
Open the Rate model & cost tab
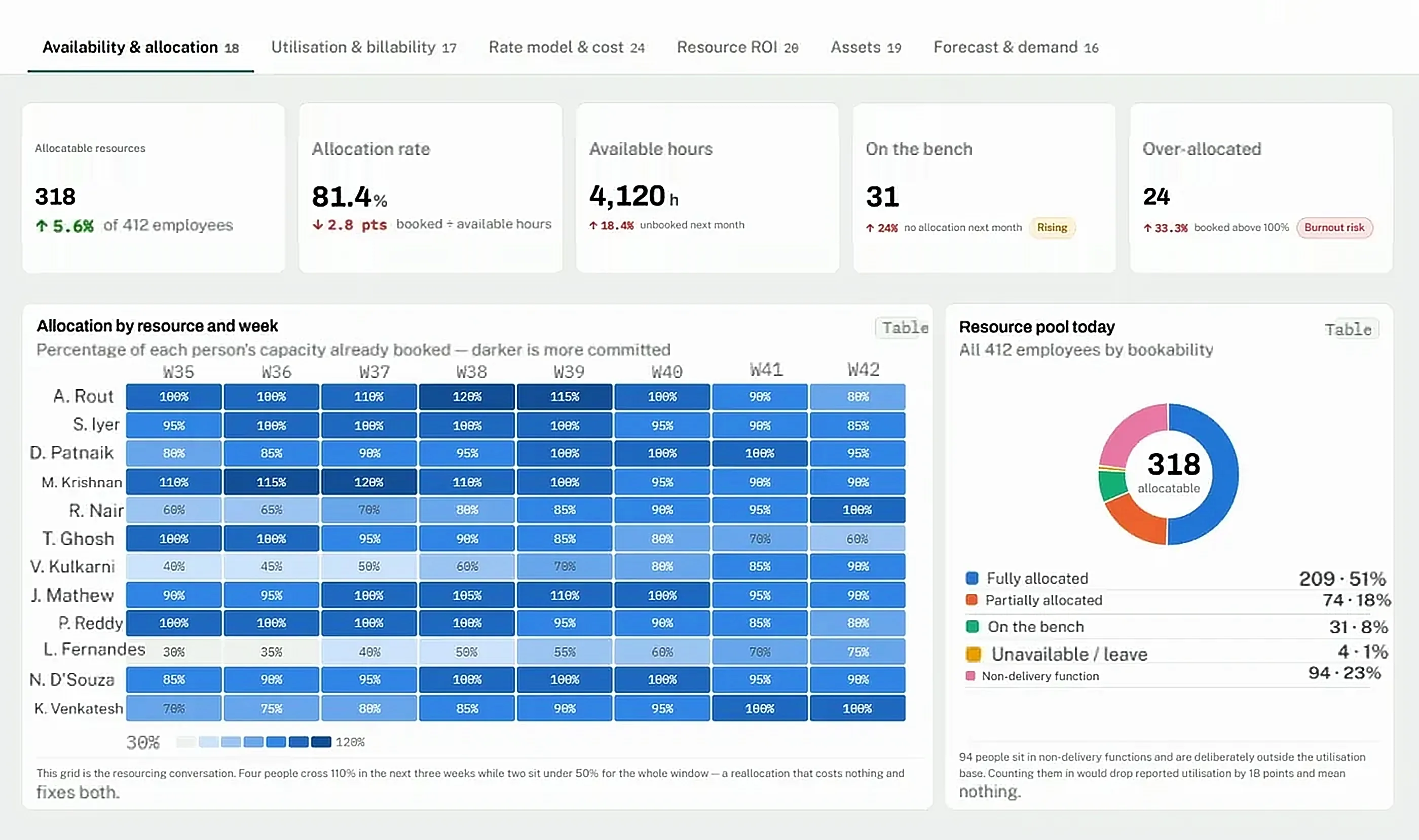566,47
